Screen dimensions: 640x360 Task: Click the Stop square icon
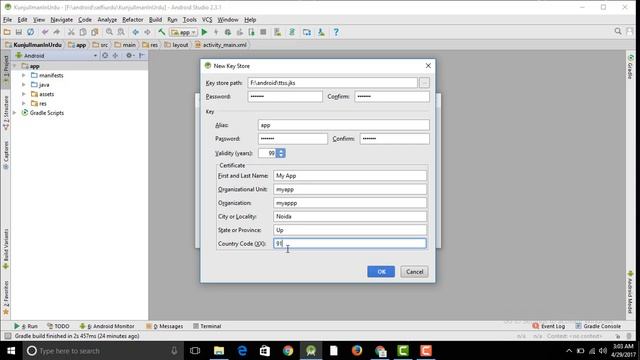263,32
